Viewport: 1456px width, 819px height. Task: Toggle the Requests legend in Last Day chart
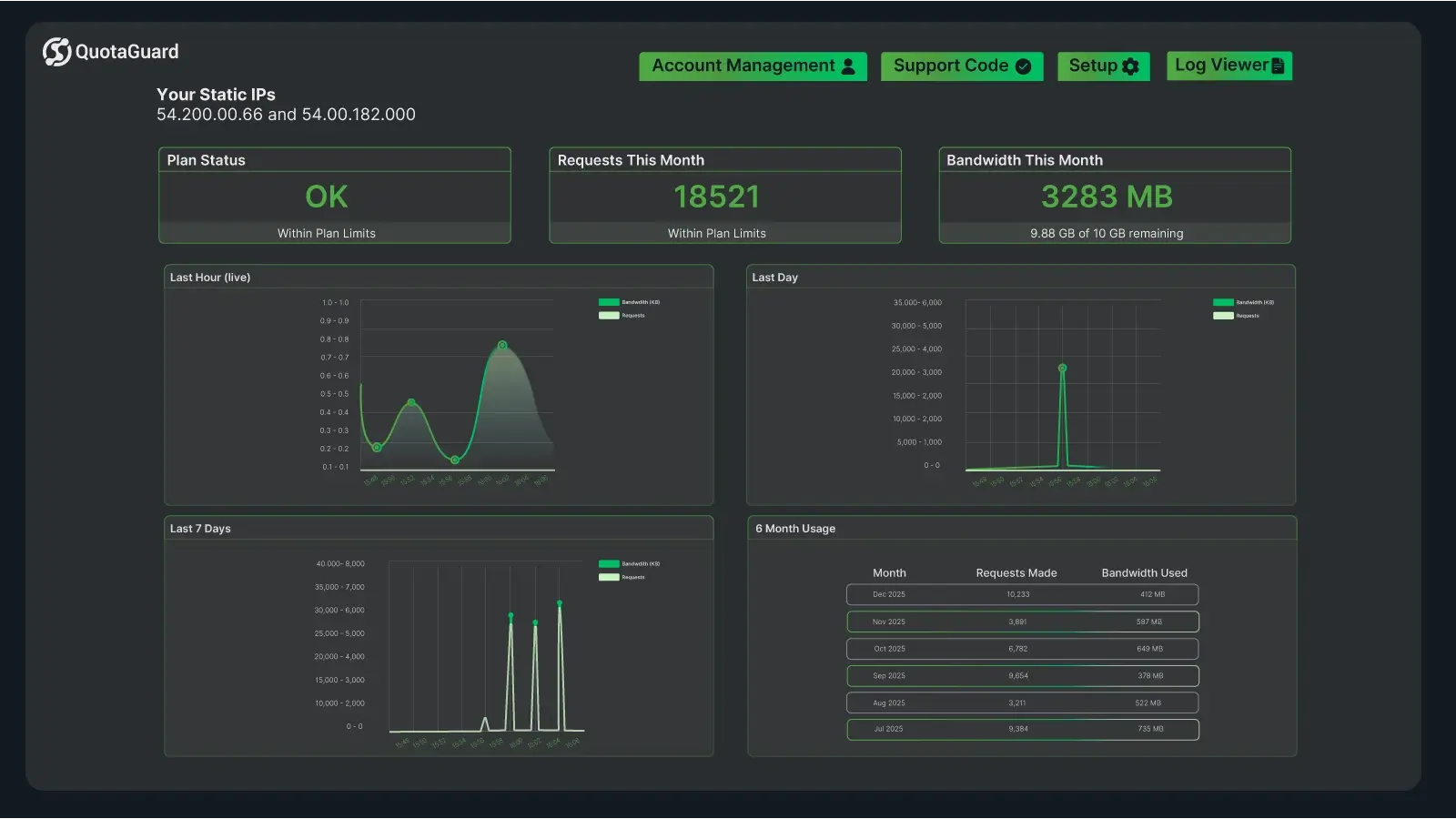click(1224, 315)
